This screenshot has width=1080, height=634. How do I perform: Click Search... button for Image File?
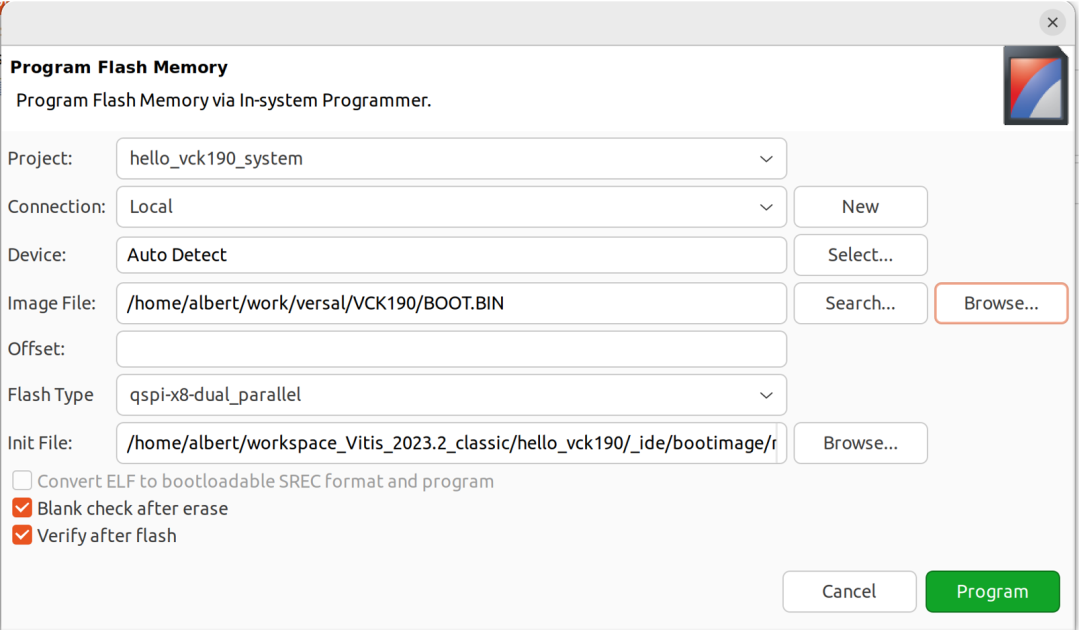(x=860, y=303)
